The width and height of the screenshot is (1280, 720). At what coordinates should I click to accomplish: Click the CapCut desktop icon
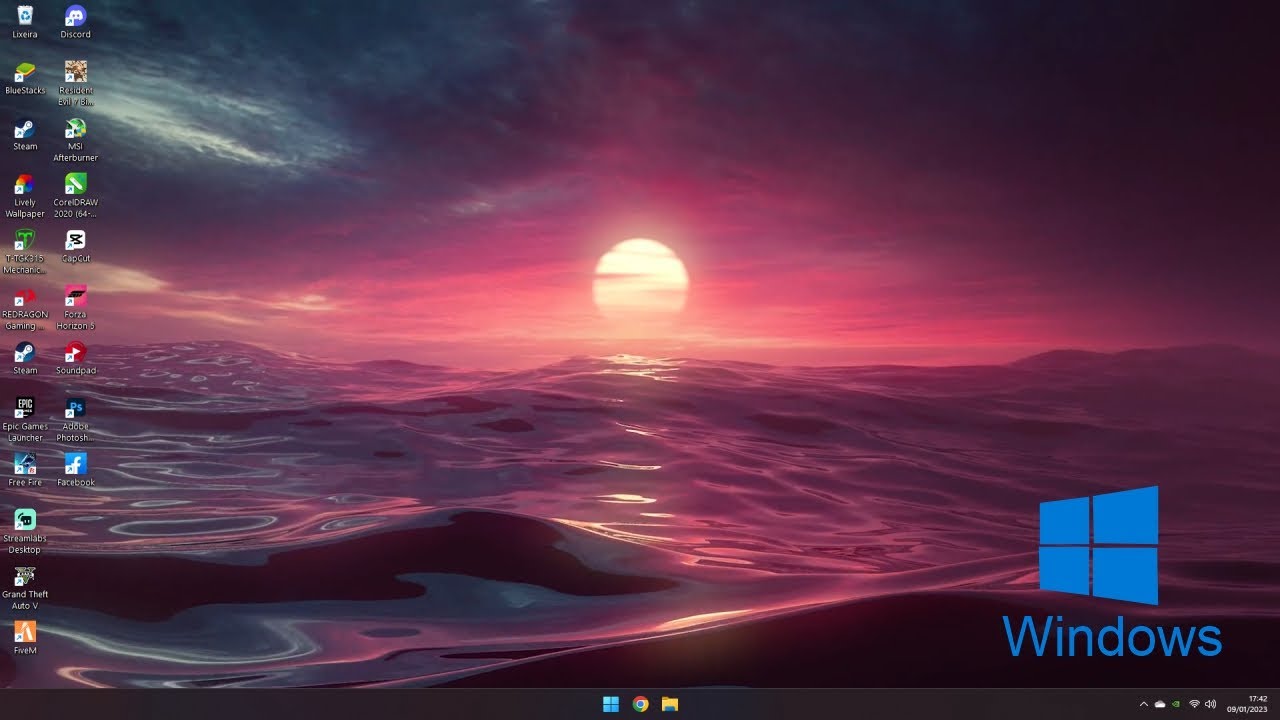click(x=75, y=245)
